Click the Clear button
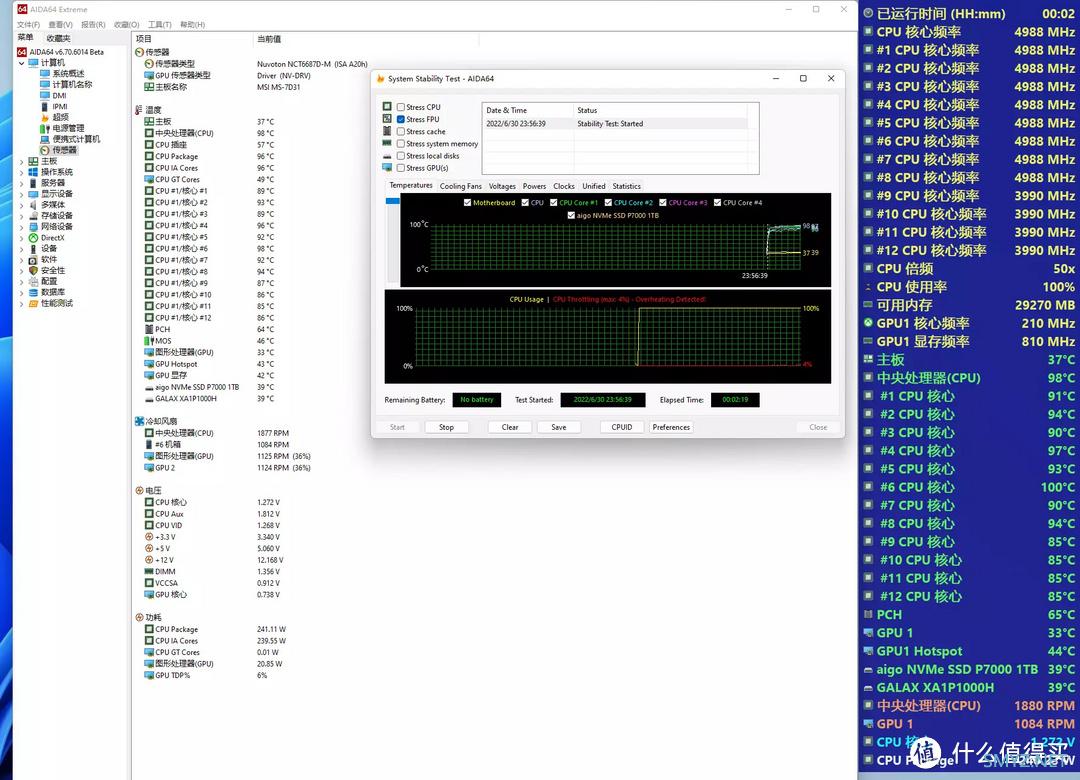The height and width of the screenshot is (780, 1080). click(x=510, y=427)
